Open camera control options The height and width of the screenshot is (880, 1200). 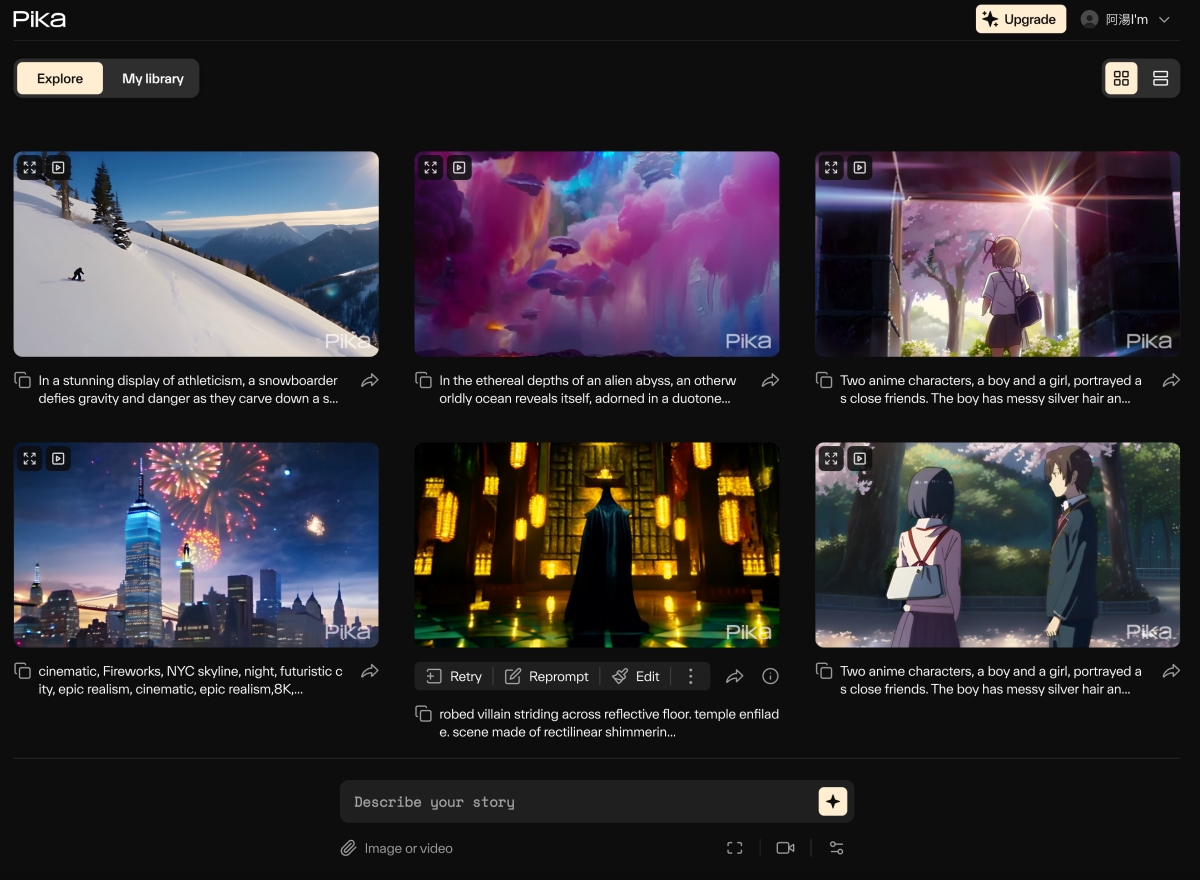click(x=785, y=848)
